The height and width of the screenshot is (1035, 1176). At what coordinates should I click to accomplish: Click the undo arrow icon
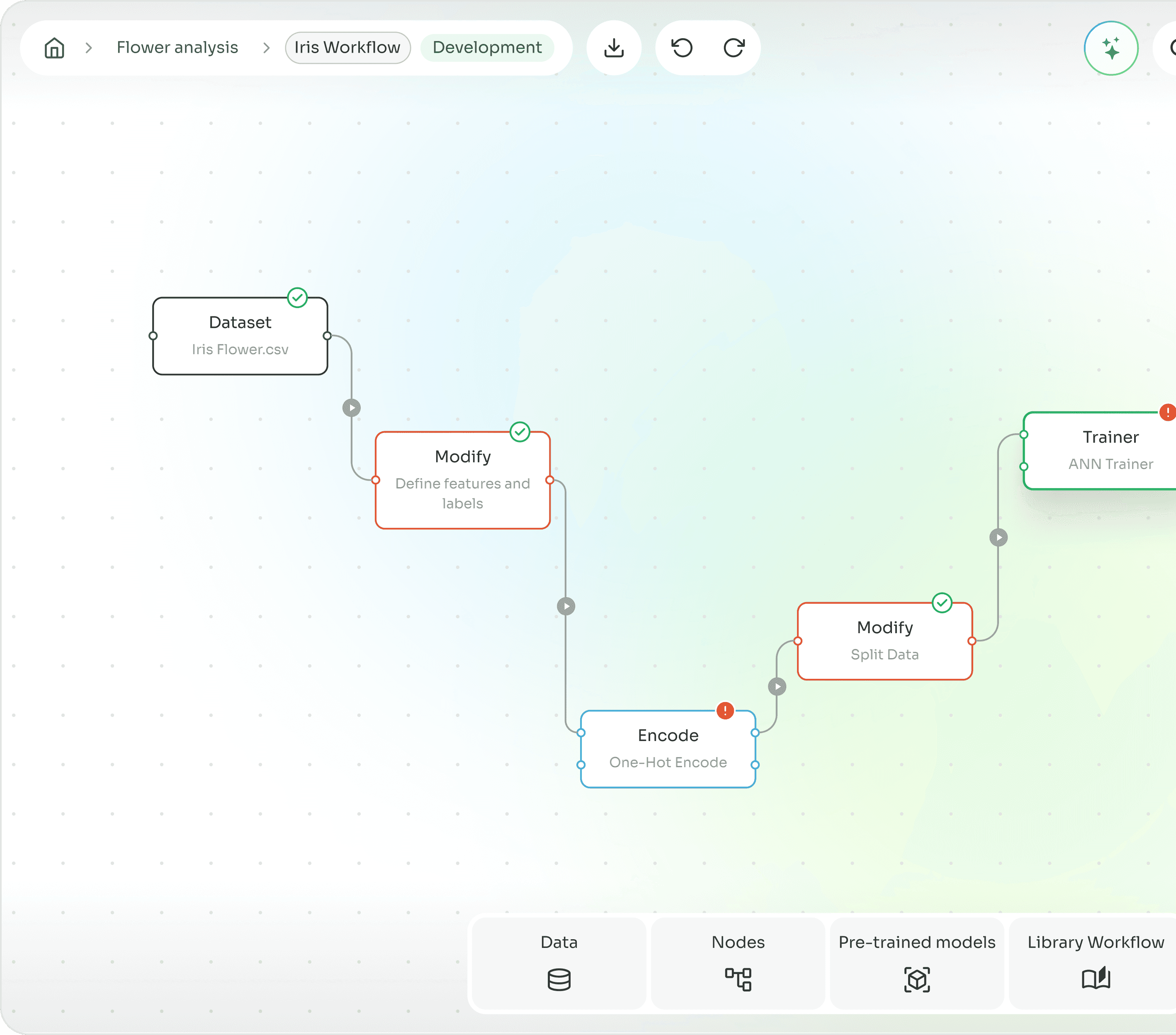(682, 48)
